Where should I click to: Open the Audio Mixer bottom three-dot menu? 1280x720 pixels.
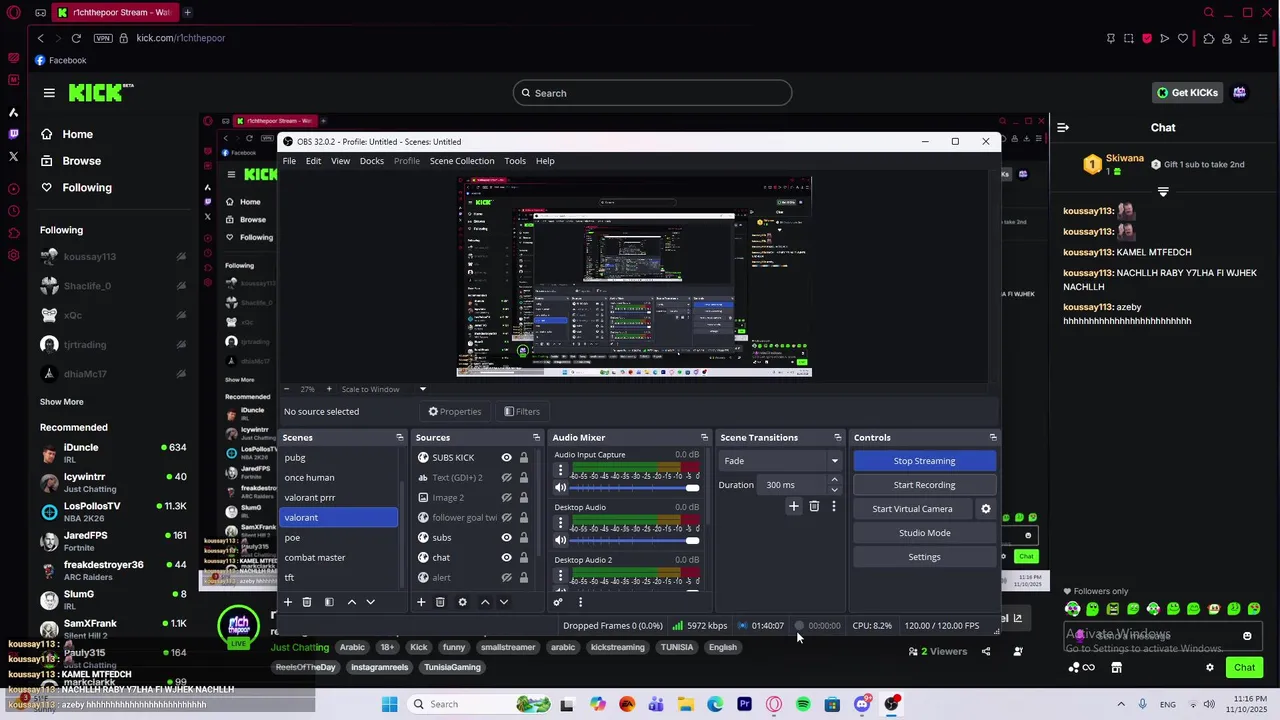[580, 602]
